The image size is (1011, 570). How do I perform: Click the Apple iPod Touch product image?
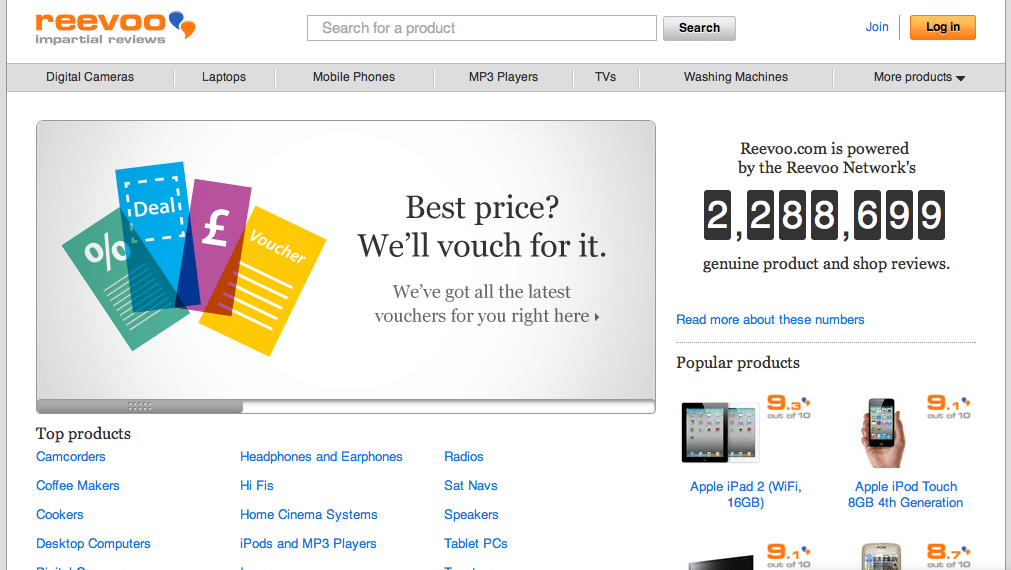tap(881, 432)
